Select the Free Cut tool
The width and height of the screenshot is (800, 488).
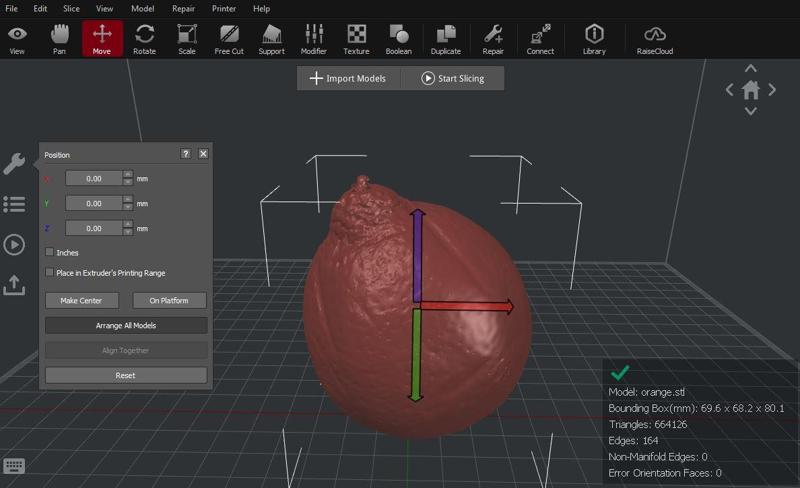[x=229, y=39]
